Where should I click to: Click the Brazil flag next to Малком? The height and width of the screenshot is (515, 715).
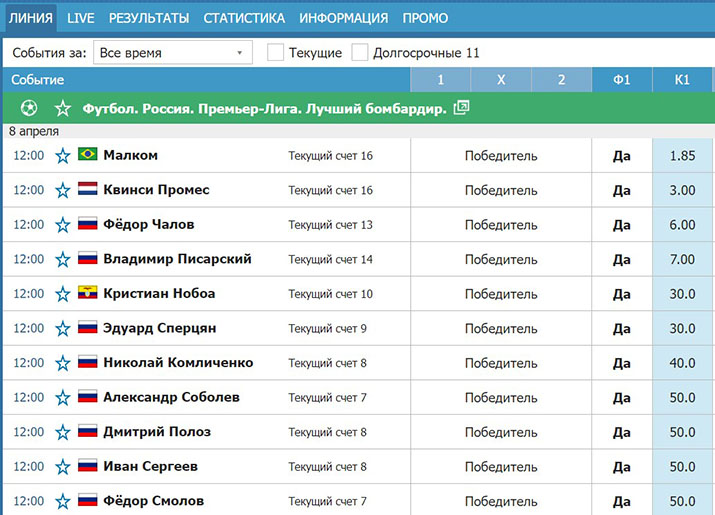click(x=88, y=154)
